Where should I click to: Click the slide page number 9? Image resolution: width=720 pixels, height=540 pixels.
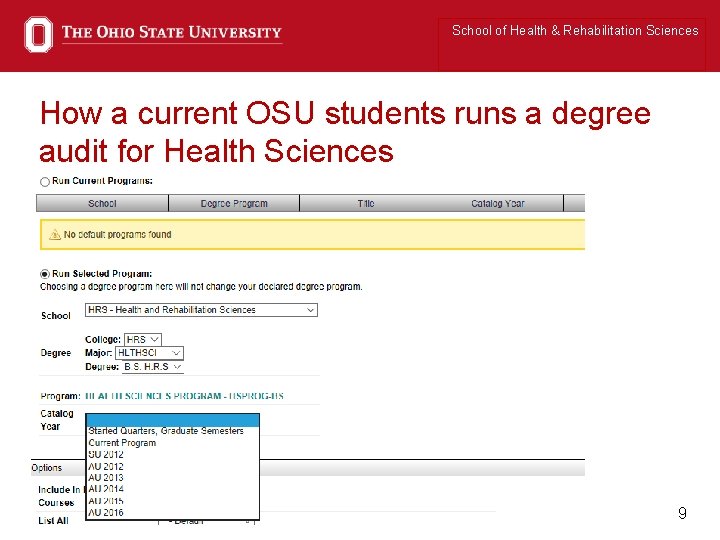pos(682,512)
